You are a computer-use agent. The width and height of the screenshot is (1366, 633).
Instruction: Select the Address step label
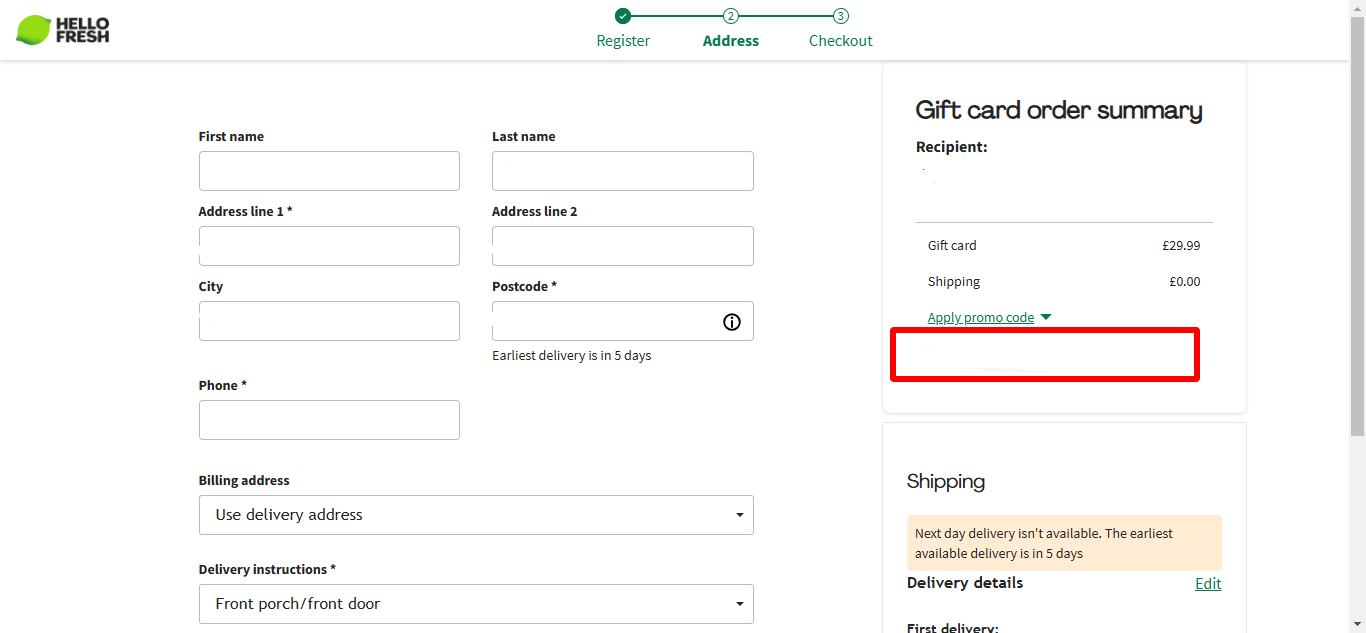(731, 41)
